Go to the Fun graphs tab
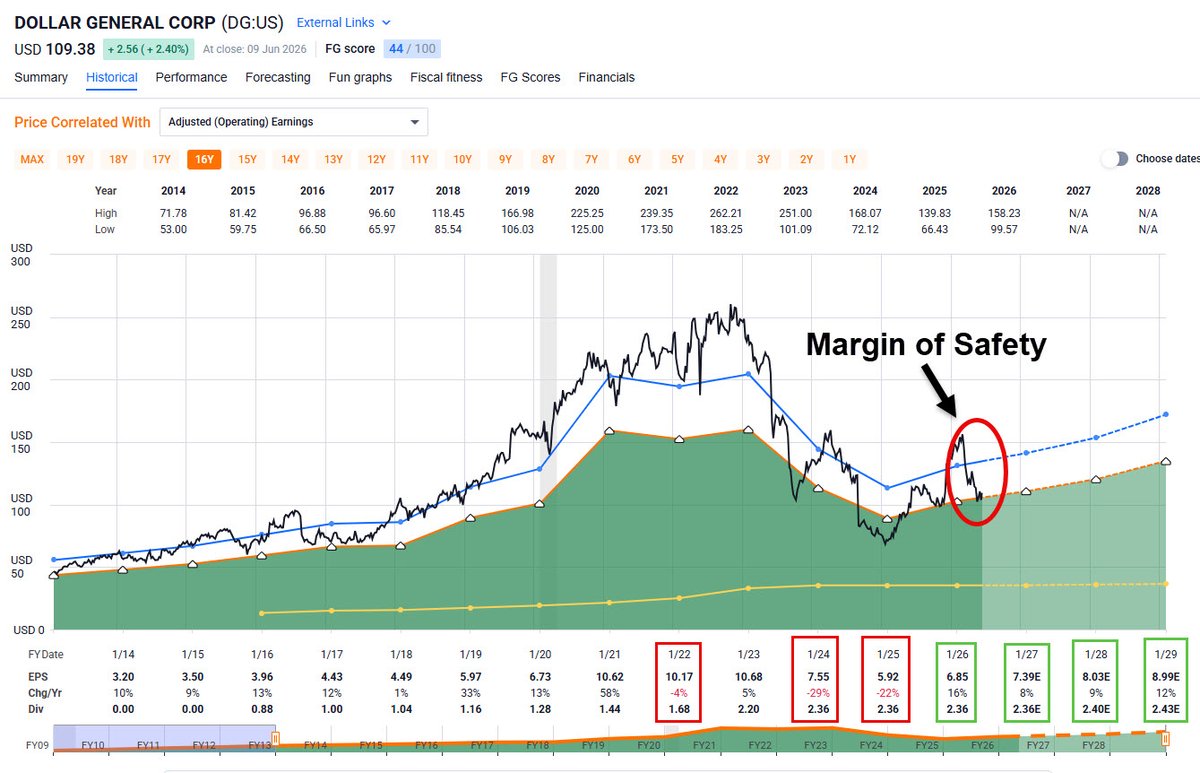Viewport: 1200px width, 773px height. [x=360, y=77]
